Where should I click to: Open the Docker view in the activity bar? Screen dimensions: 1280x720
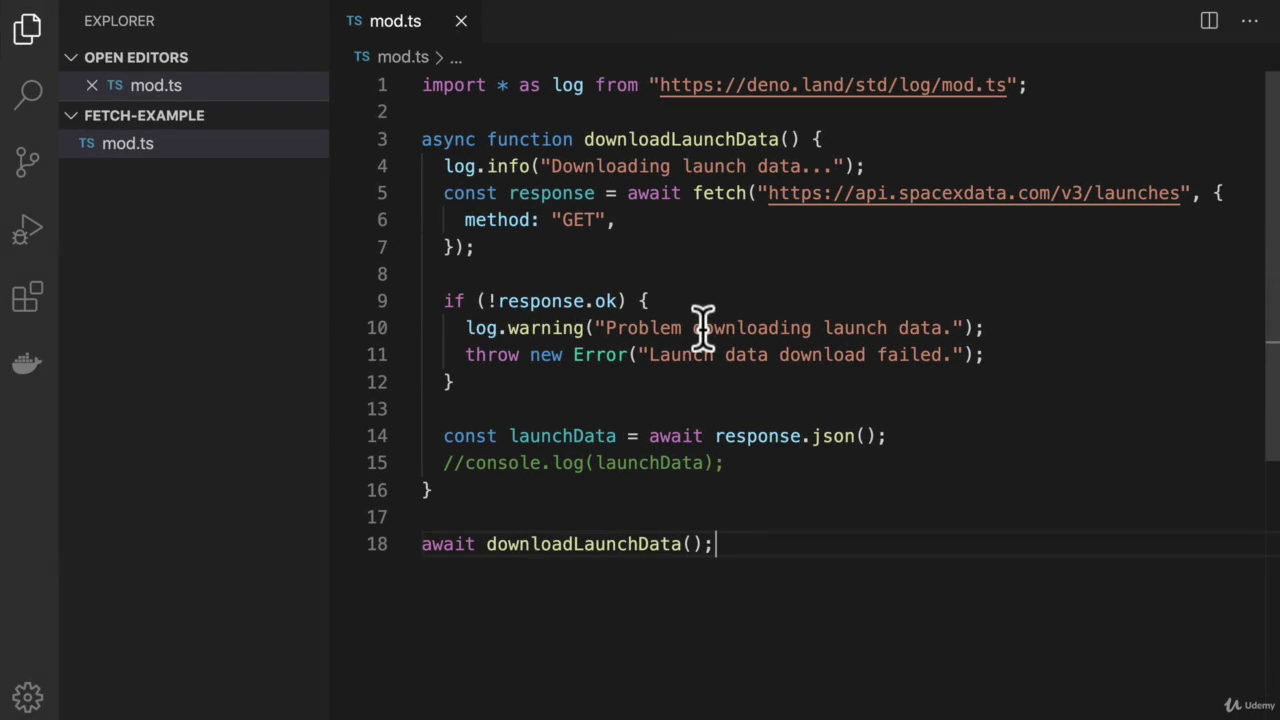(x=28, y=363)
